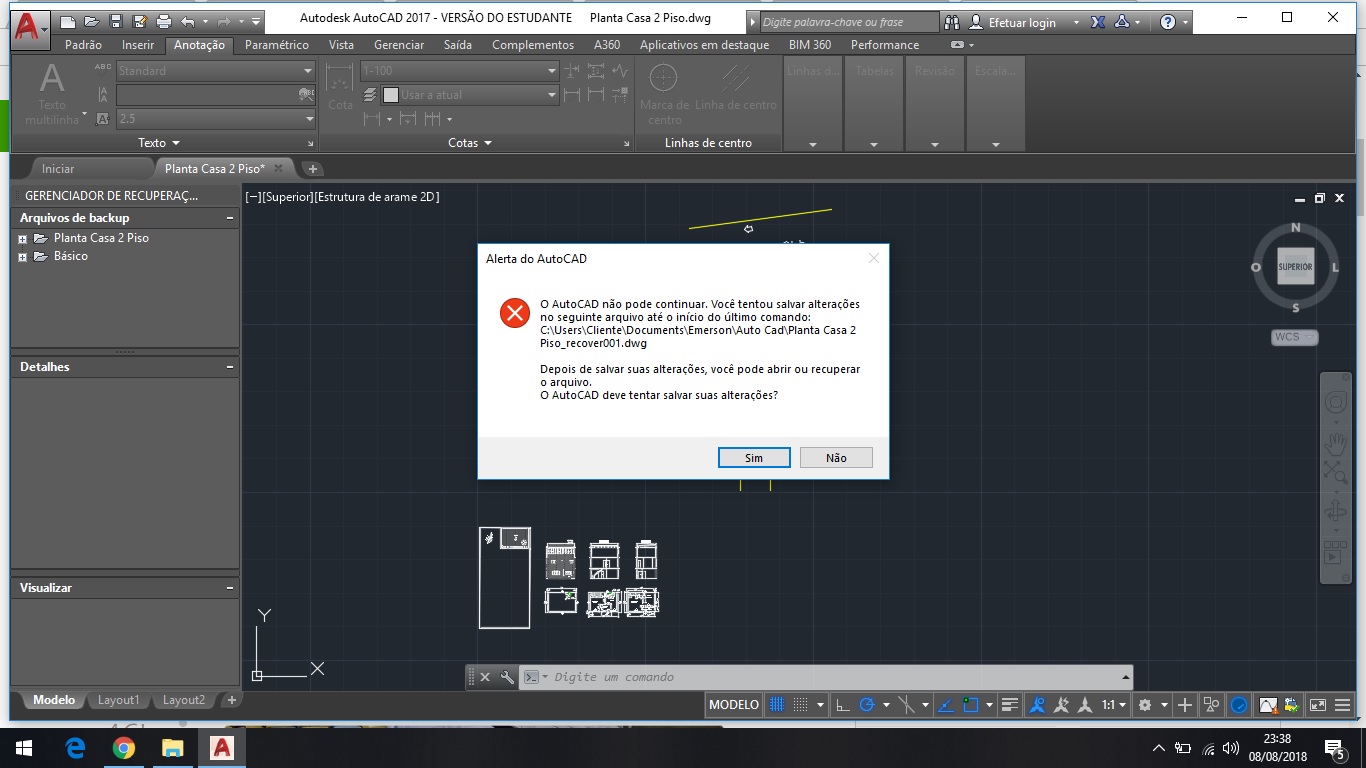Toggle object snap tracking in status bar
The image size is (1366, 768).
[x=946, y=705]
